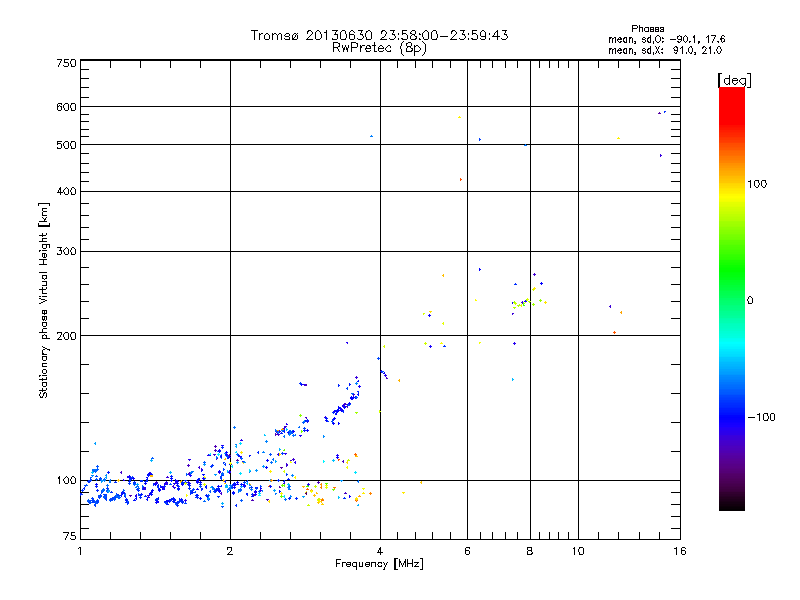Viewport: 800px width, 600px height.
Task: Click the 'Phases' header text
Action: pos(647,29)
